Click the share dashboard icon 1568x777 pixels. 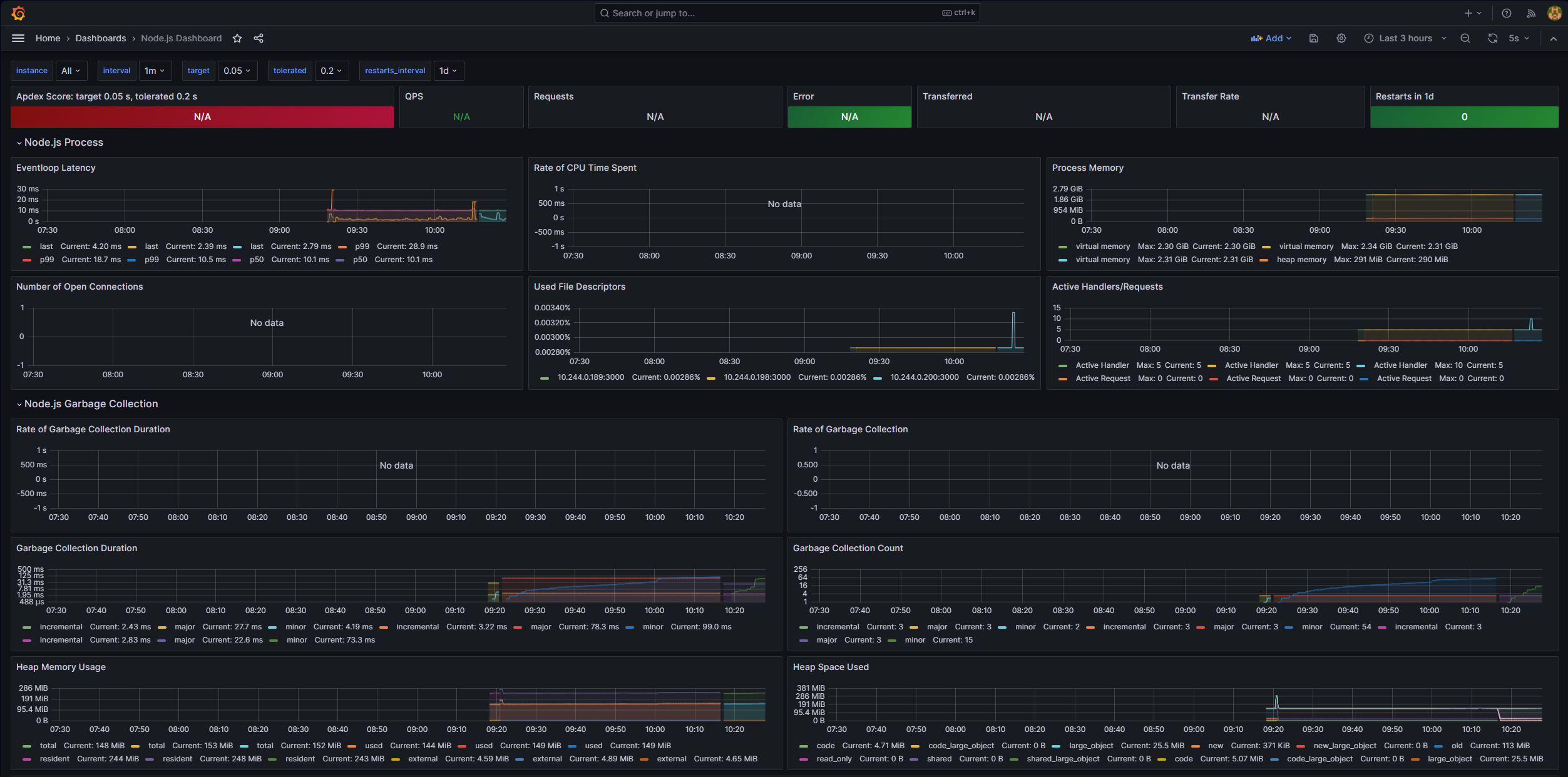click(x=259, y=38)
